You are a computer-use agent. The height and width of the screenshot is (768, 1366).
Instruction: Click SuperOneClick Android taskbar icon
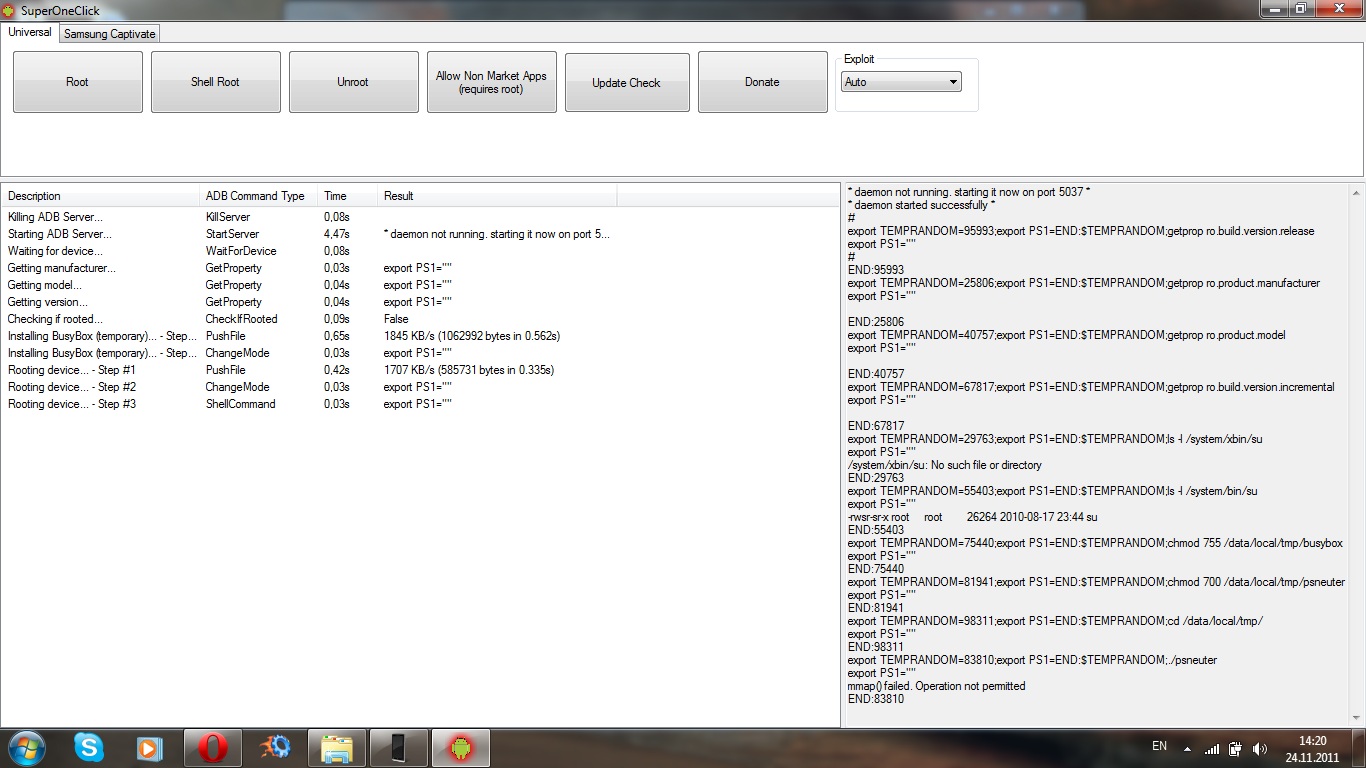(x=460, y=747)
